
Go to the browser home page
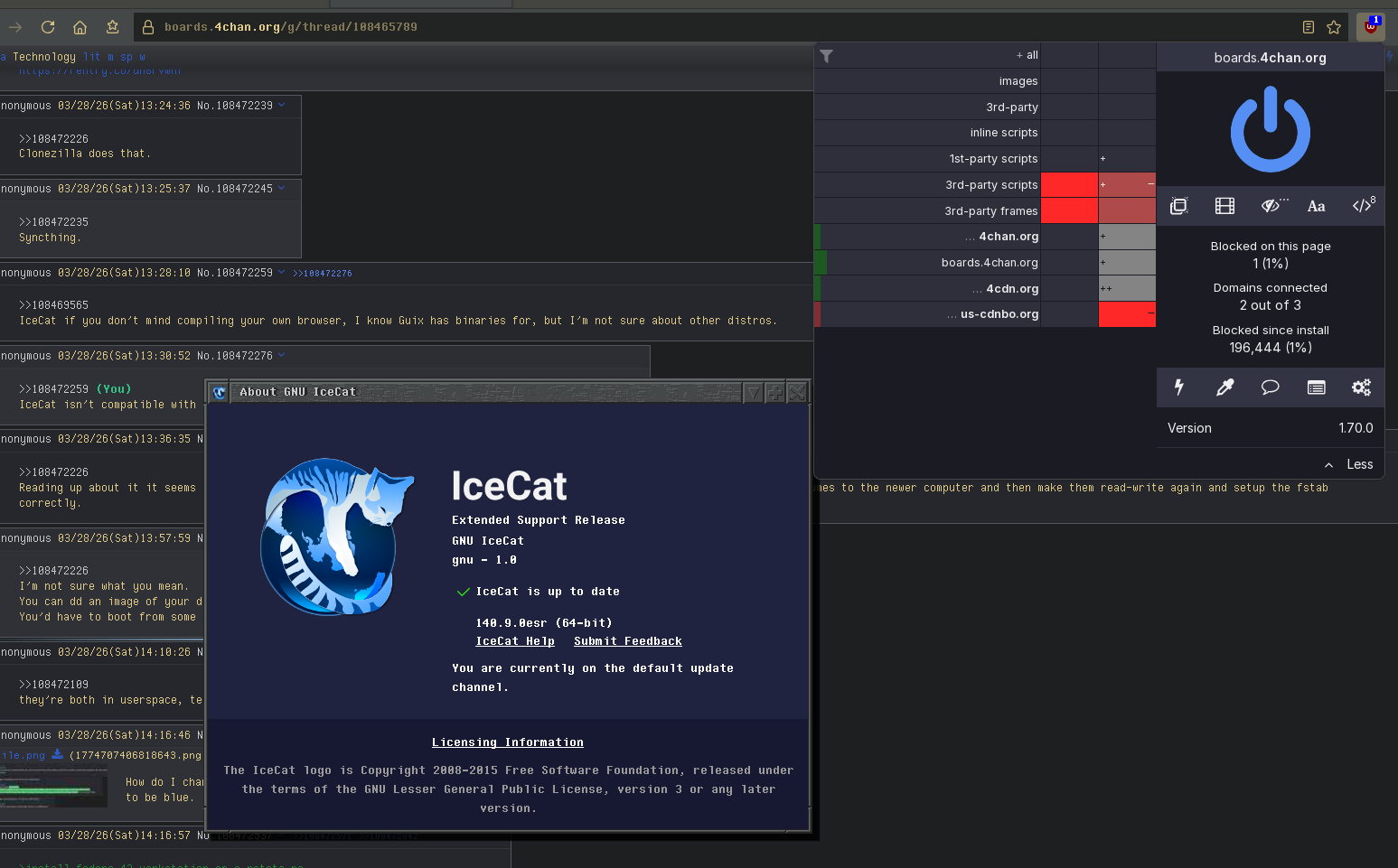80,27
